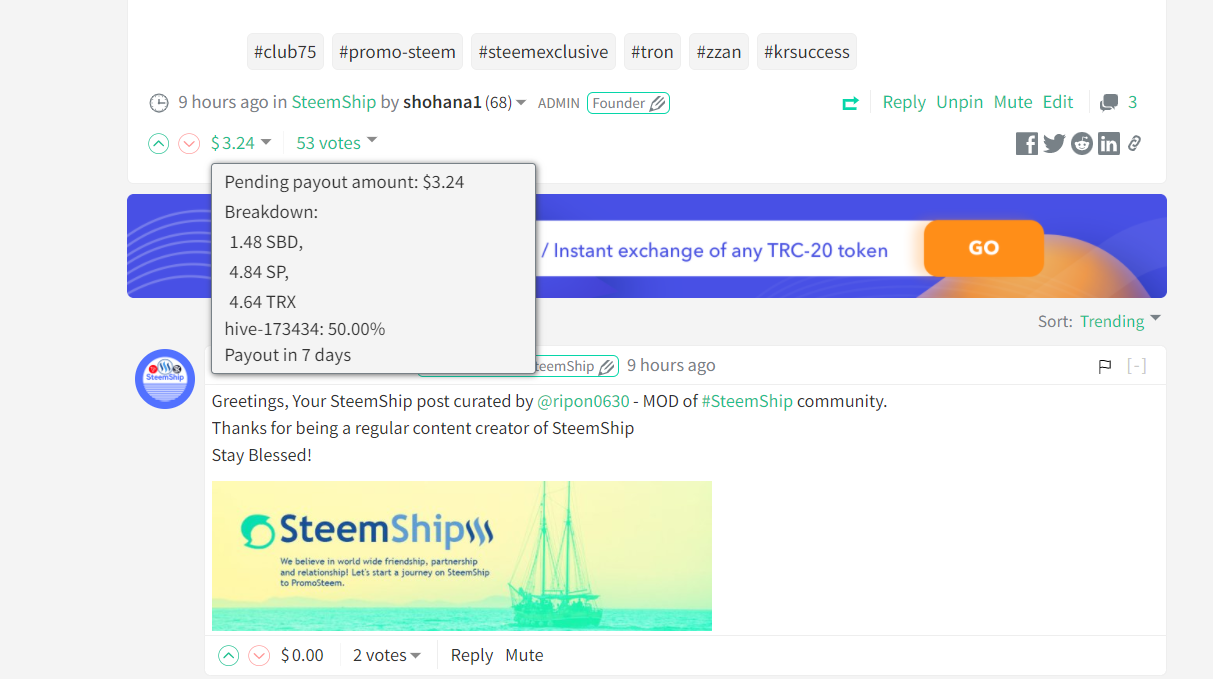
Task: Open the #SteemShip hashtag in comment
Action: [x=747, y=401]
